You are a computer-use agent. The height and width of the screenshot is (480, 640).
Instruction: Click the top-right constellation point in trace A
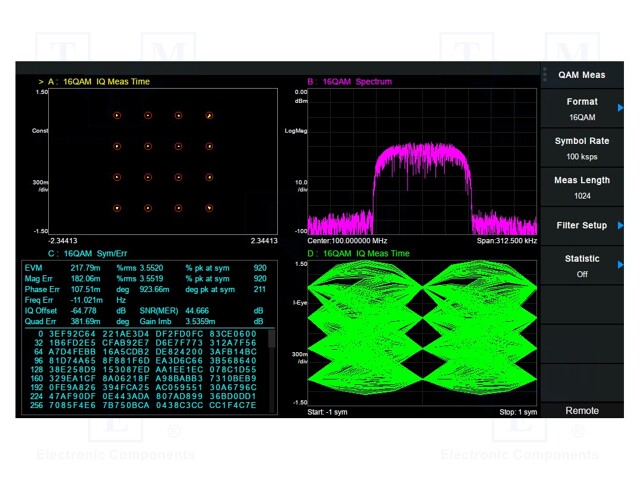click(209, 116)
